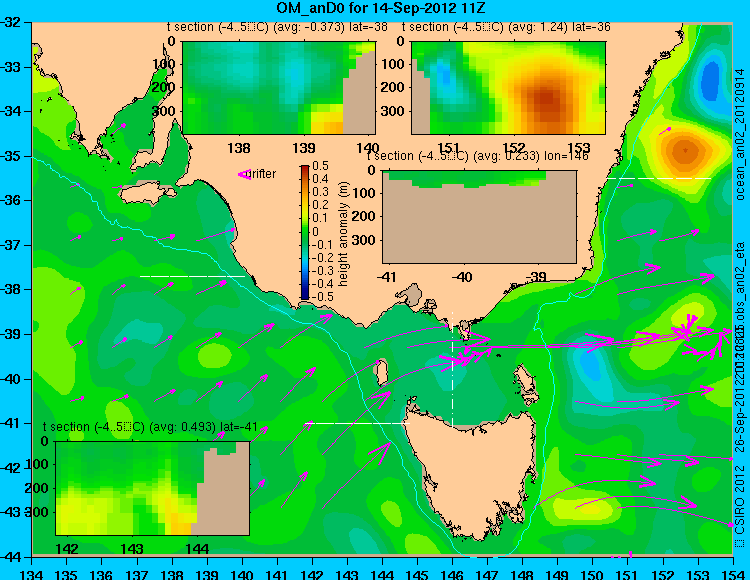This screenshot has height=580, width=750.
Task: Click the section title with 'avg: 0.233'
Action: (x=477, y=156)
